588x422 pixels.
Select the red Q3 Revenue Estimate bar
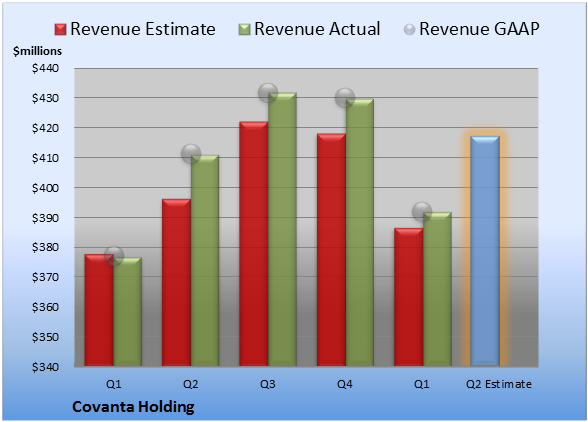pos(254,244)
